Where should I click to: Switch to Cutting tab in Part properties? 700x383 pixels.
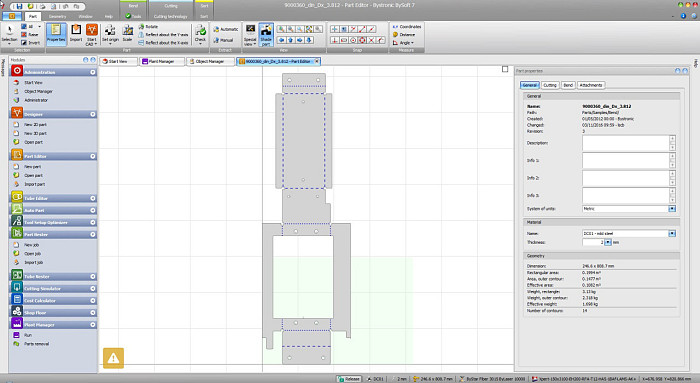550,85
